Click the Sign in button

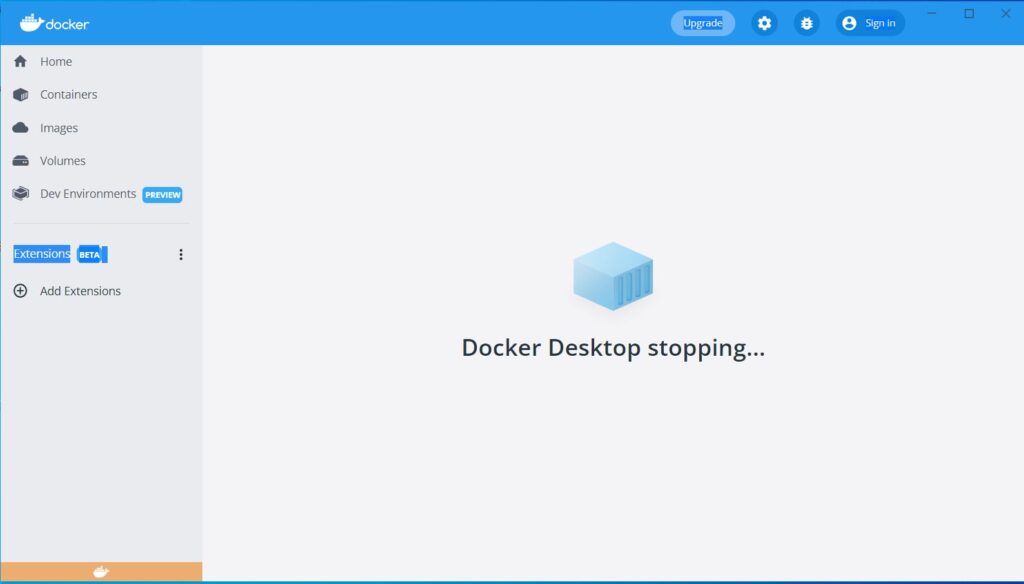coord(871,24)
